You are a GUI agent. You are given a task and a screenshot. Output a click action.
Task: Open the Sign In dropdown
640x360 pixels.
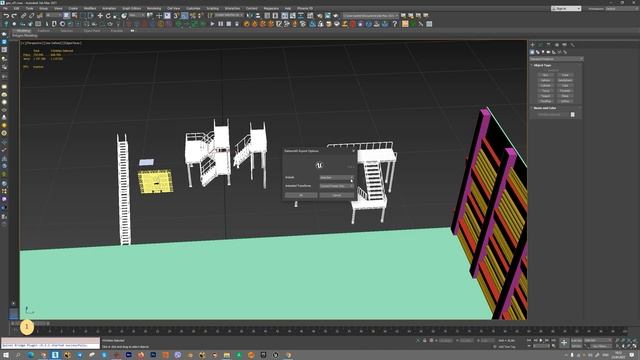click(566, 9)
